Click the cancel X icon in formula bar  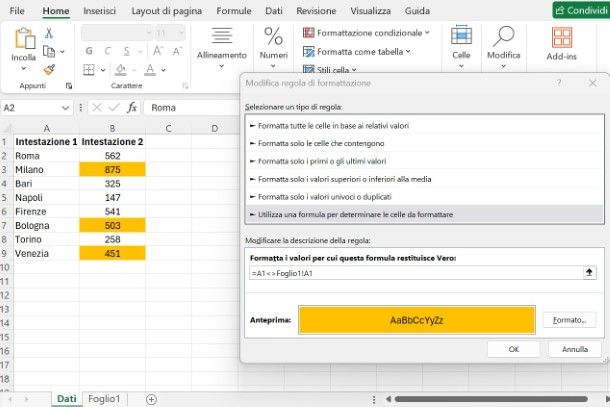[97, 107]
